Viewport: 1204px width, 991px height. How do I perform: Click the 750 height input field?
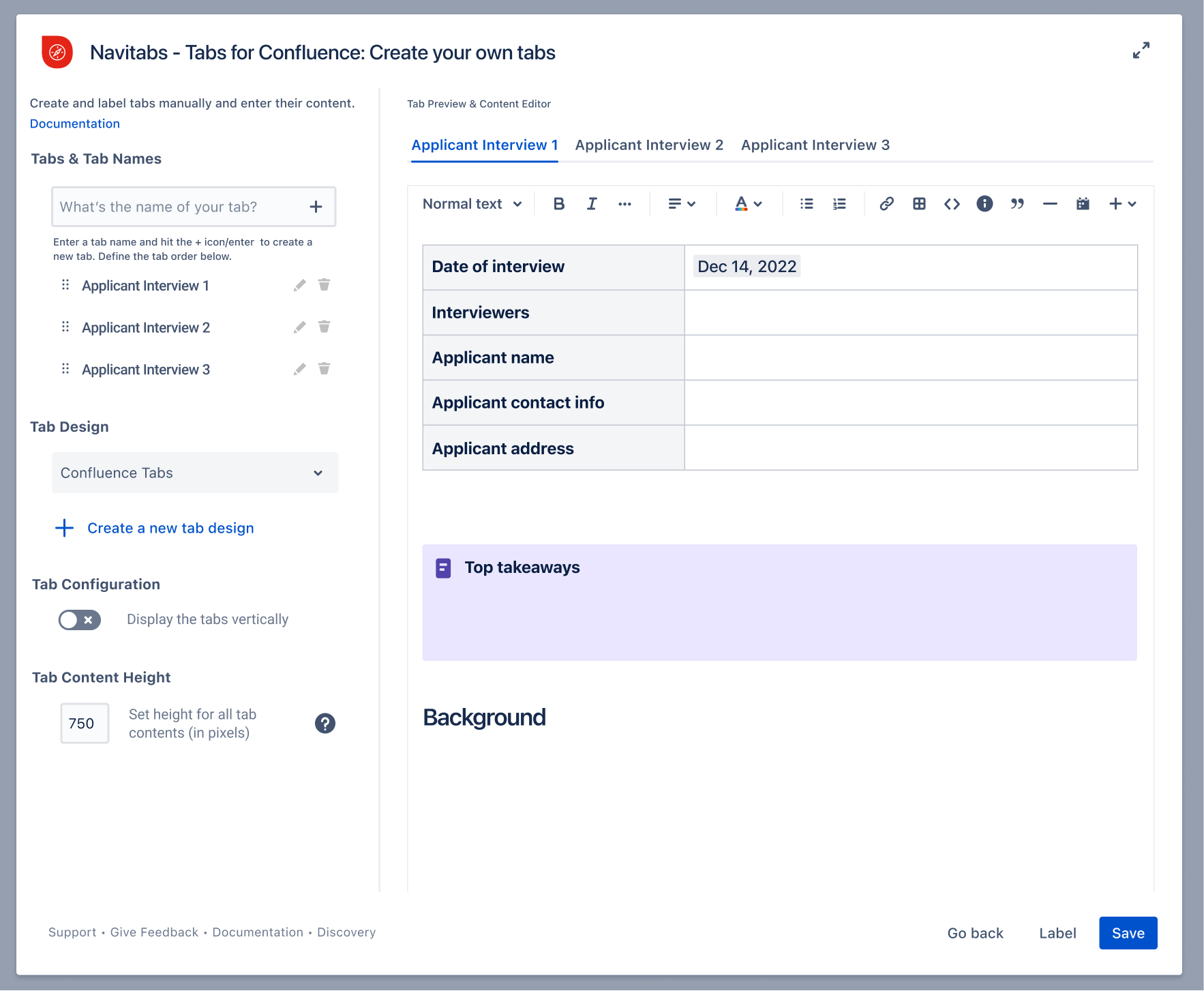[85, 724]
